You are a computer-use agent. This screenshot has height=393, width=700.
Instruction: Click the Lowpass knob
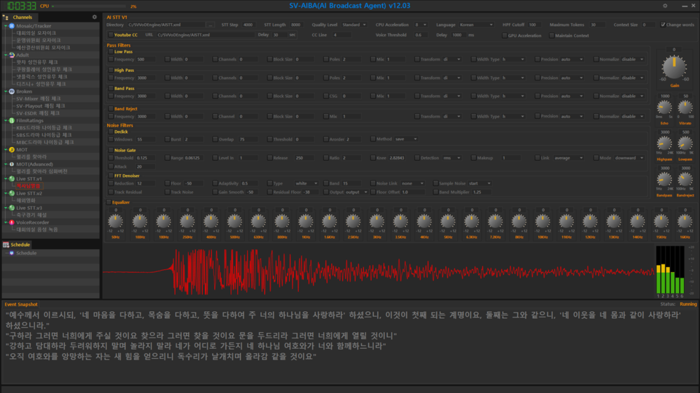[x=685, y=143]
